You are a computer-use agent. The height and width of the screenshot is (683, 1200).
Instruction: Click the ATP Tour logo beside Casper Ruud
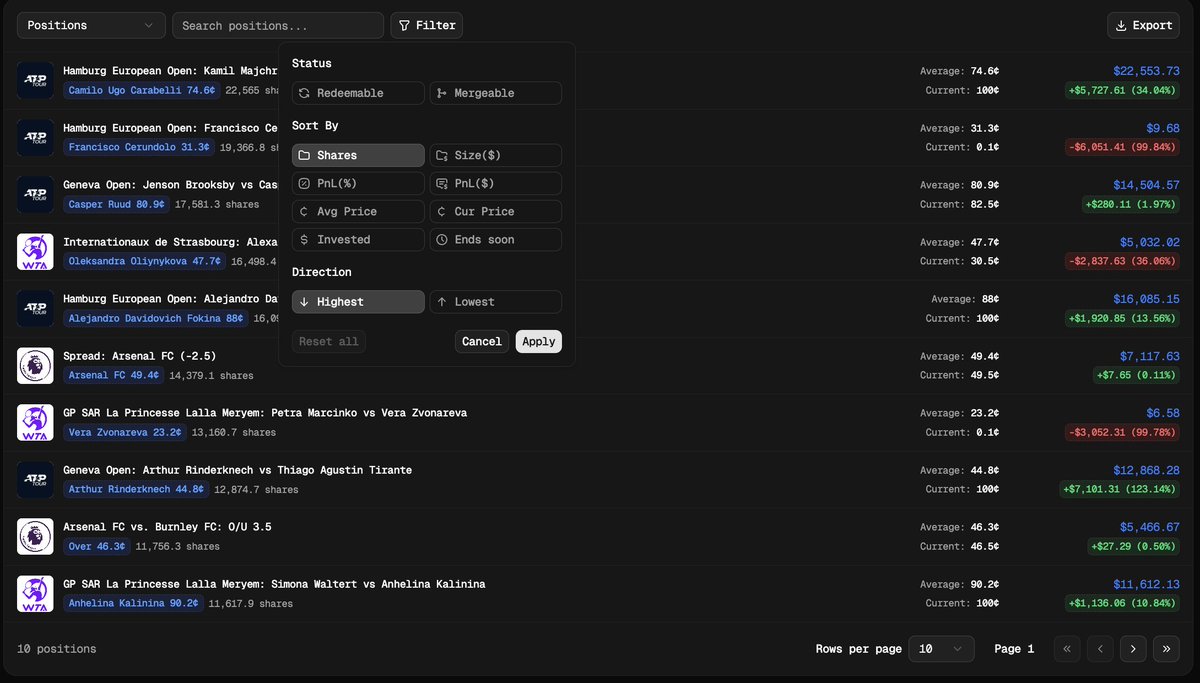tap(35, 194)
